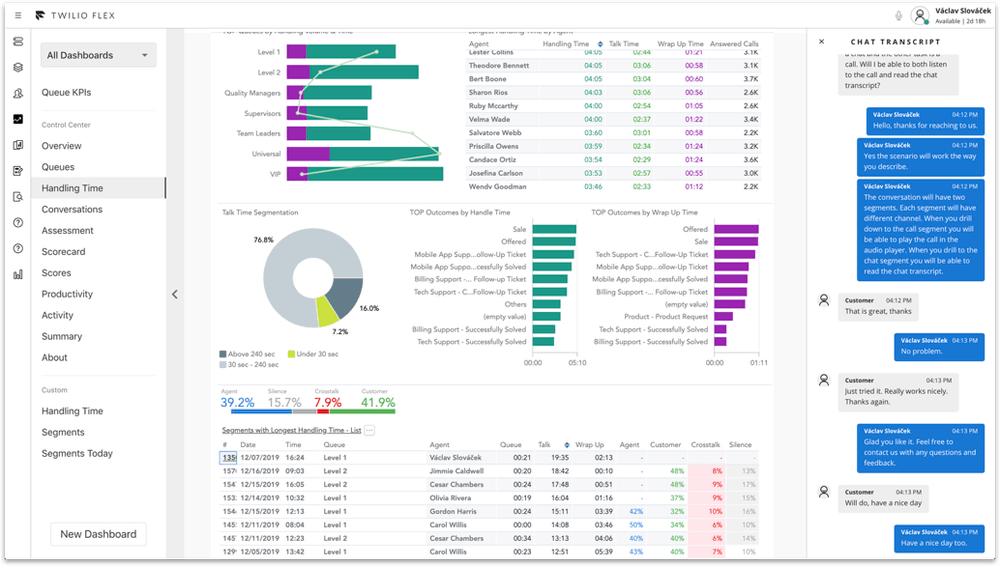Open Segments with Longest Handling Time link
1000x566 pixels.
click(x=290, y=430)
